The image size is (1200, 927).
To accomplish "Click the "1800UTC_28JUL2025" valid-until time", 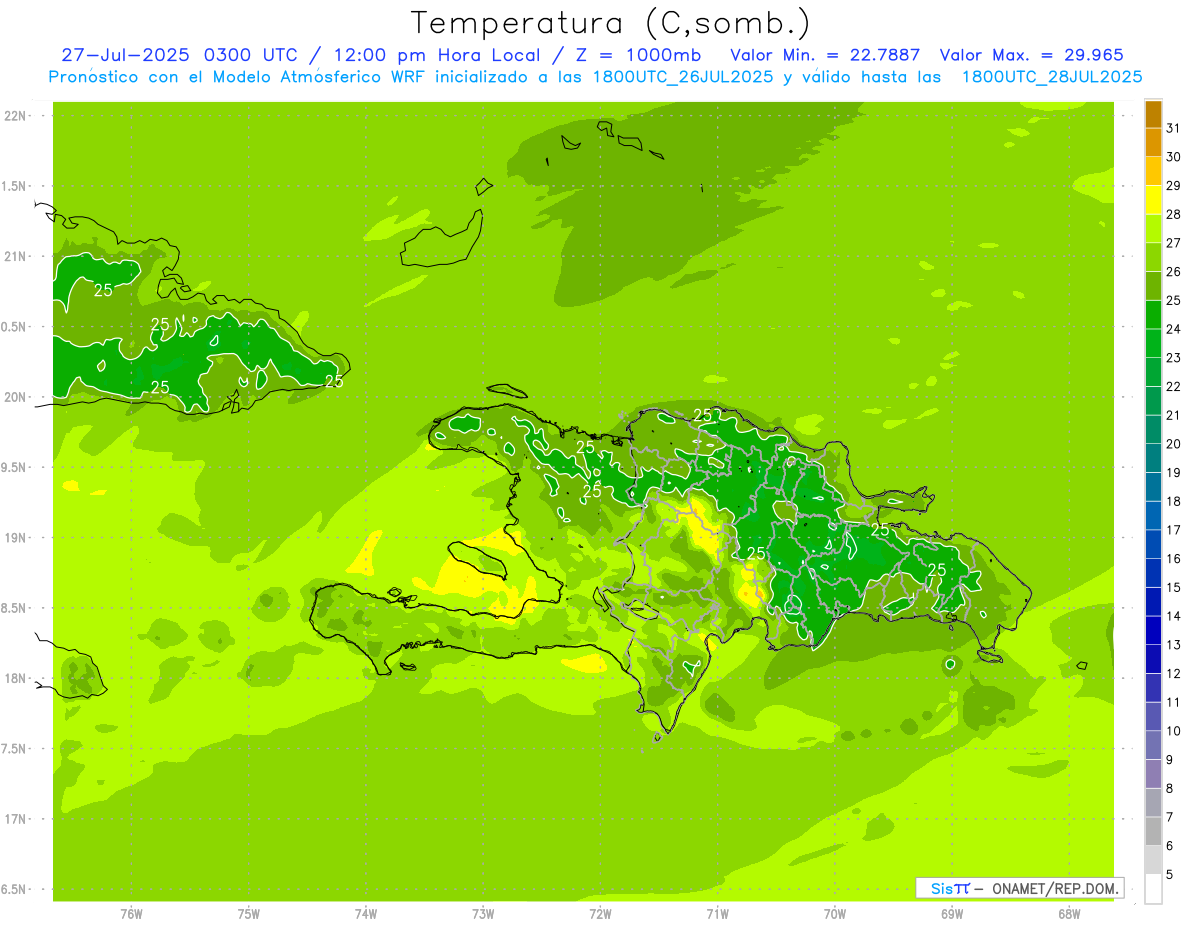I will point(1051,77).
